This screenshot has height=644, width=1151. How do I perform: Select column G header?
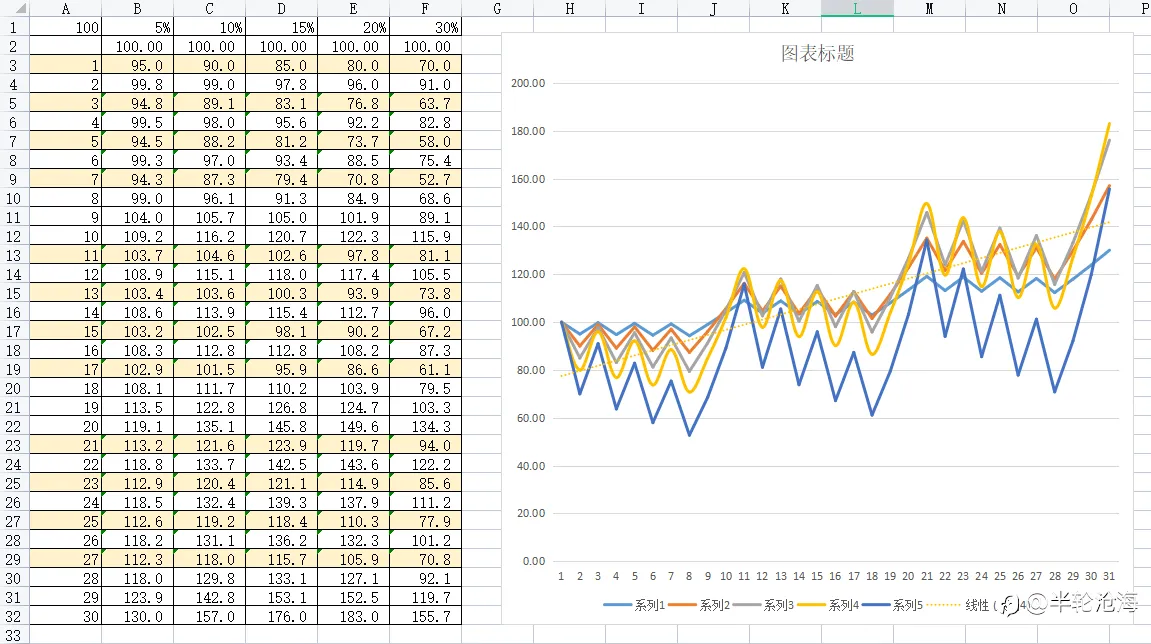[498, 9]
